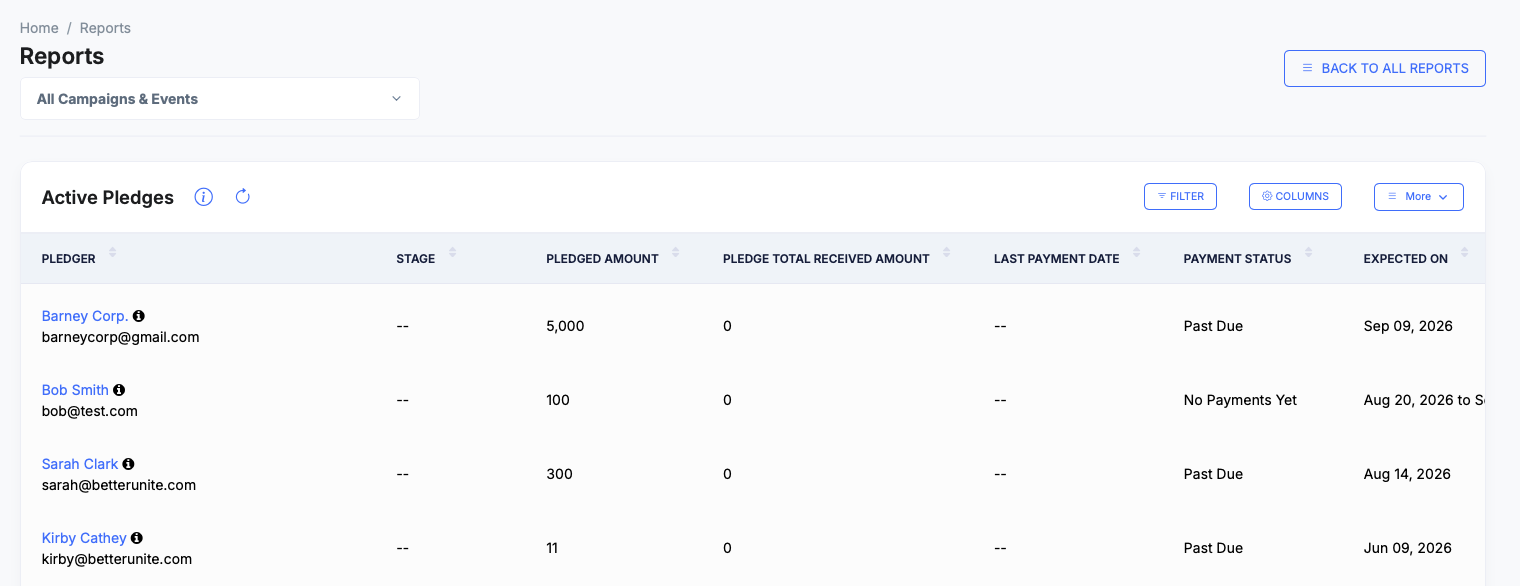Viewport: 1520px width, 586px height.
Task: Go back to all reports
Action: coord(1385,68)
